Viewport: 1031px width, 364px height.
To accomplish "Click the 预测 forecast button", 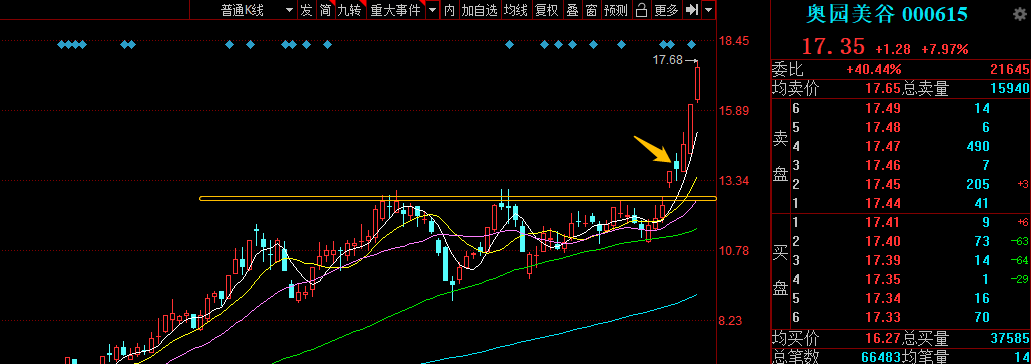I will tap(615, 10).
